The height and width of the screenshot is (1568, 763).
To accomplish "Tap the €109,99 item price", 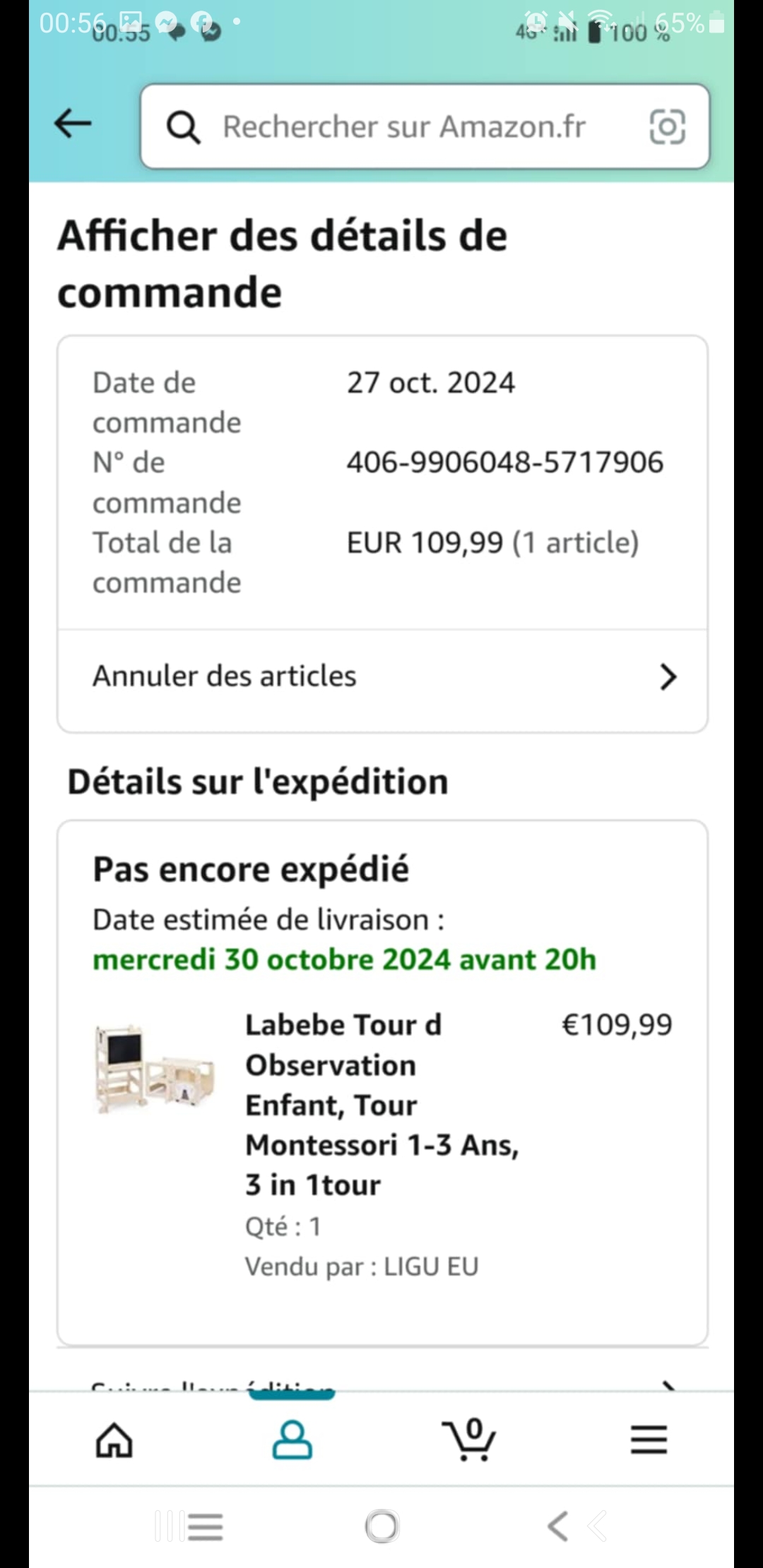I will pos(616,1025).
